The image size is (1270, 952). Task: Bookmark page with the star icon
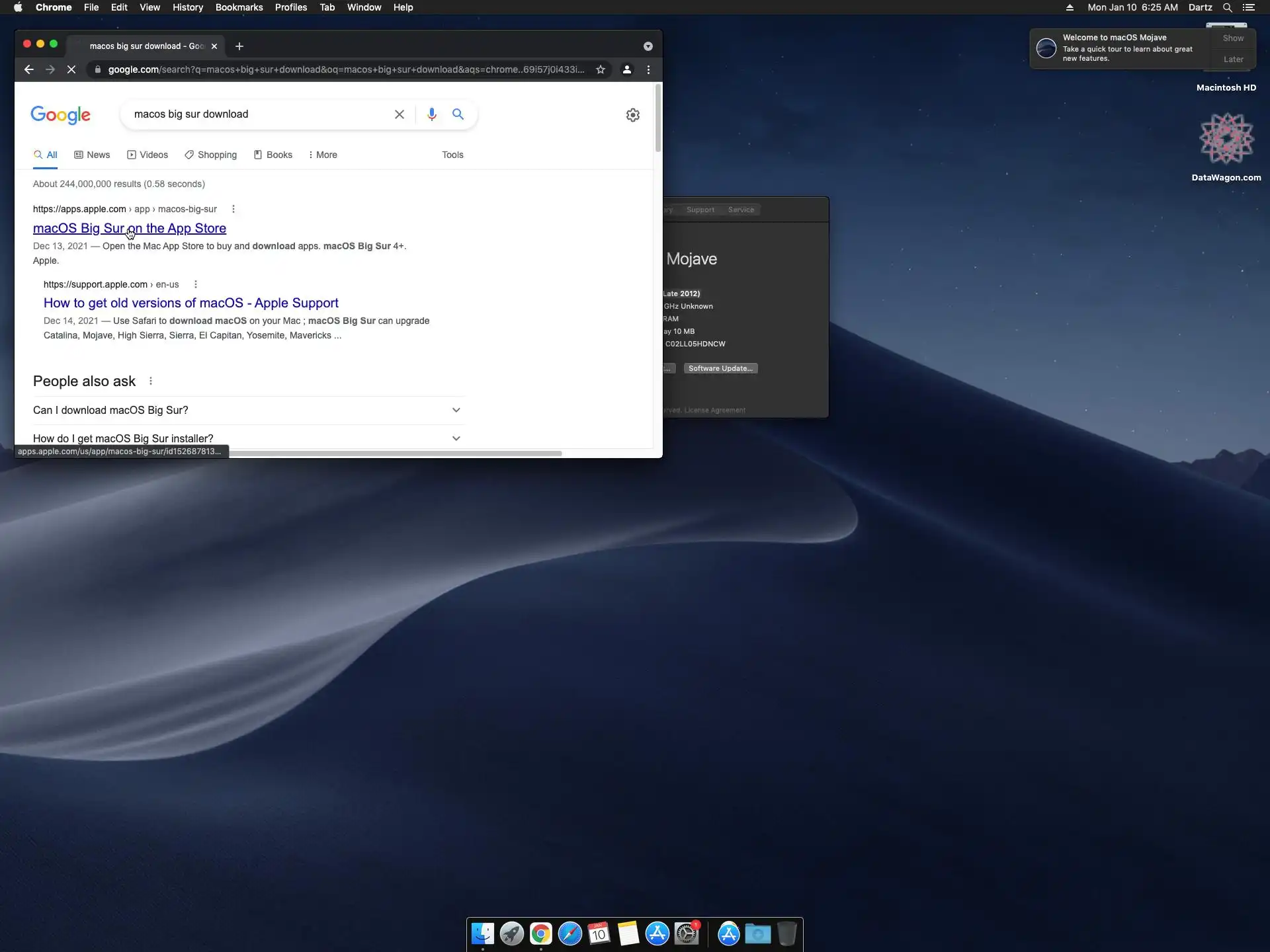[601, 69]
